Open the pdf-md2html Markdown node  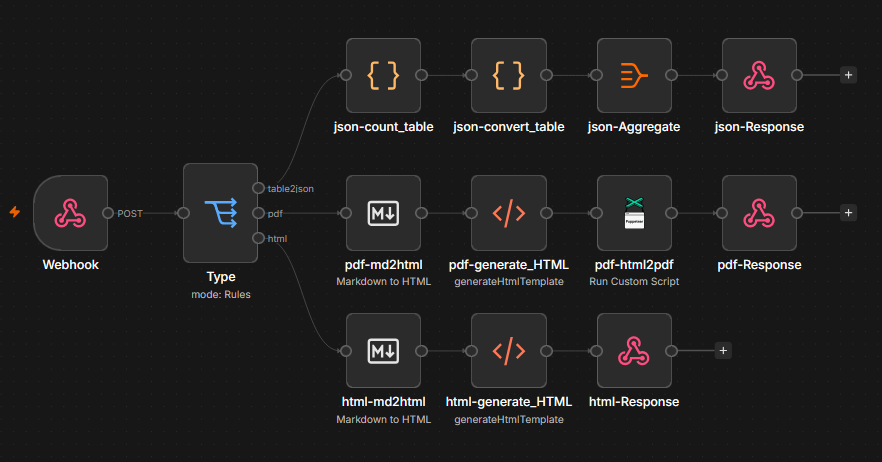tap(383, 213)
